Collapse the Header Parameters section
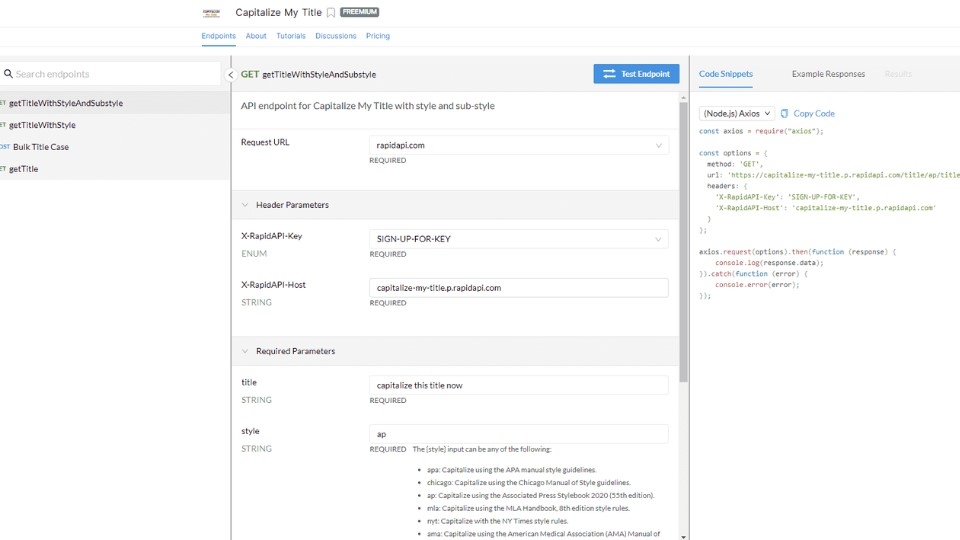The image size is (960, 540). tap(245, 205)
